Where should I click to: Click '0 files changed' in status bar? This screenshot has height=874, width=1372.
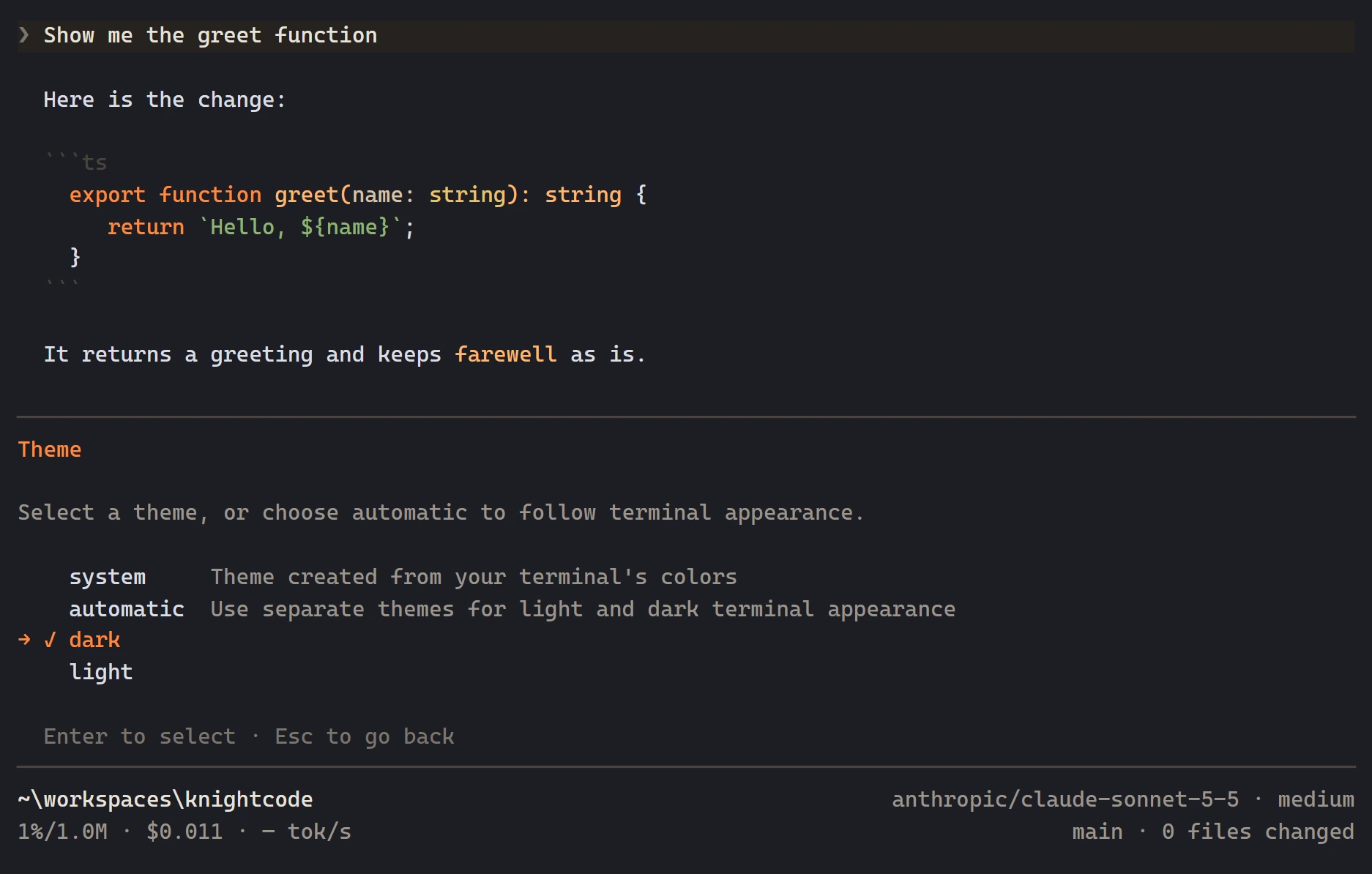[x=1258, y=832]
